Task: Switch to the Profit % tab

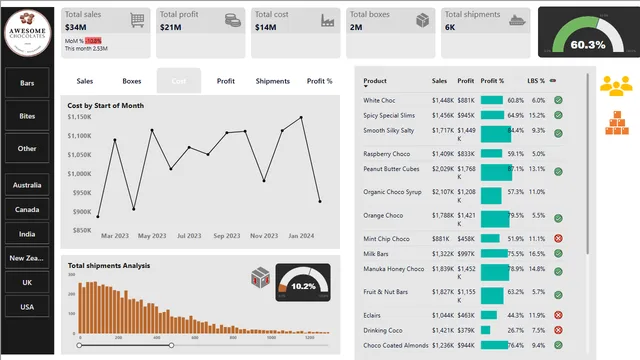Action: coord(320,81)
